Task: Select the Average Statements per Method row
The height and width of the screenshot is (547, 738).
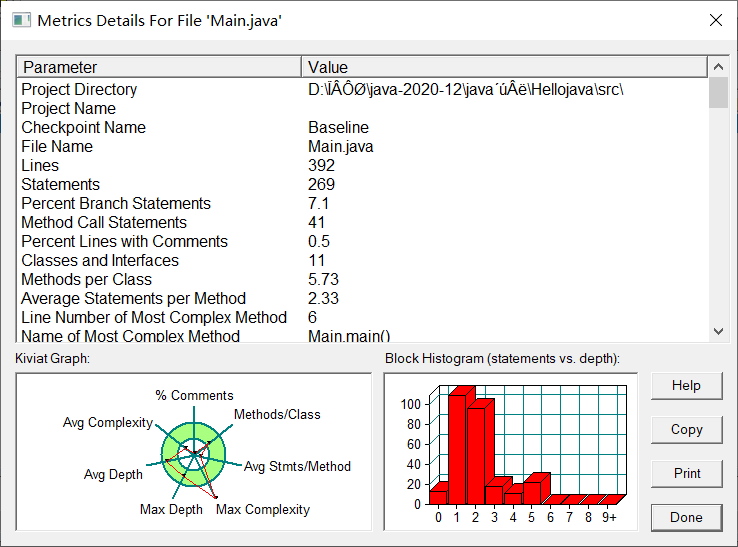Action: 362,298
